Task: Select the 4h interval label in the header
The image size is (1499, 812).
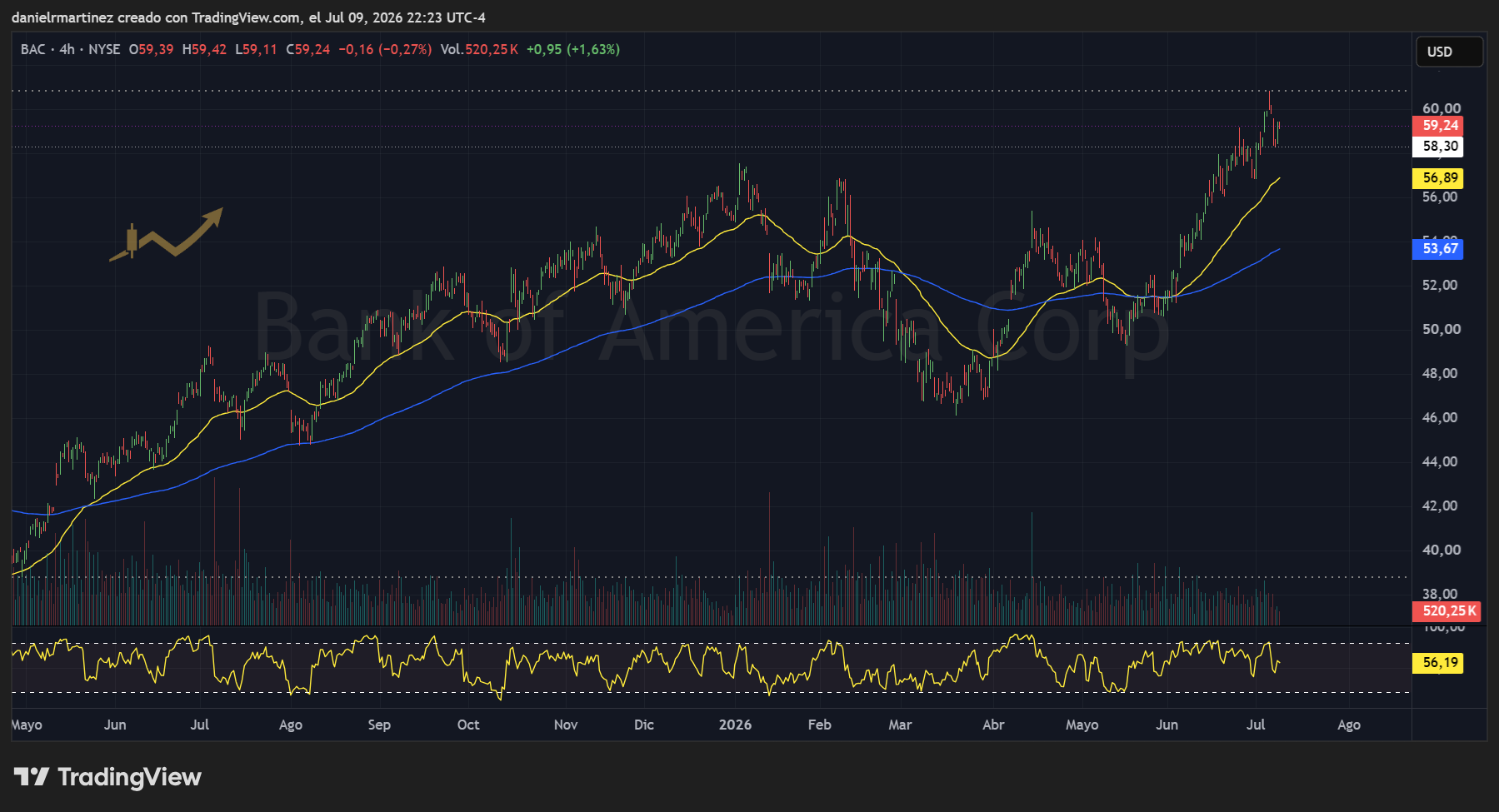Action: [x=67, y=49]
